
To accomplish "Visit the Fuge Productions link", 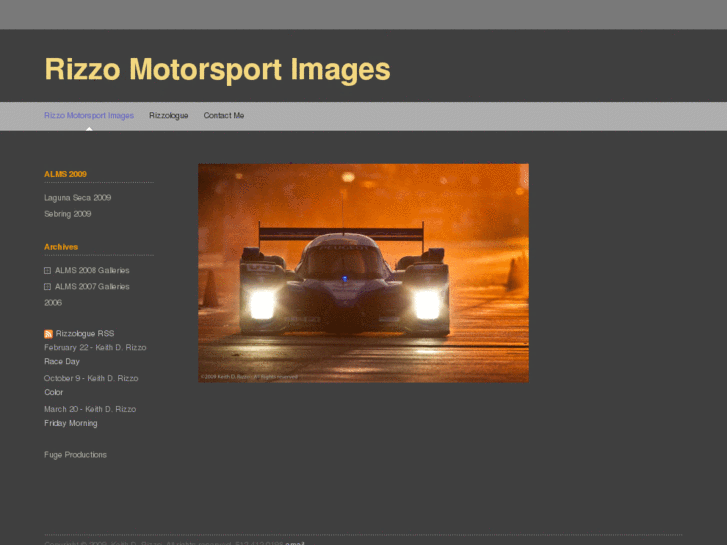I will [x=75, y=455].
